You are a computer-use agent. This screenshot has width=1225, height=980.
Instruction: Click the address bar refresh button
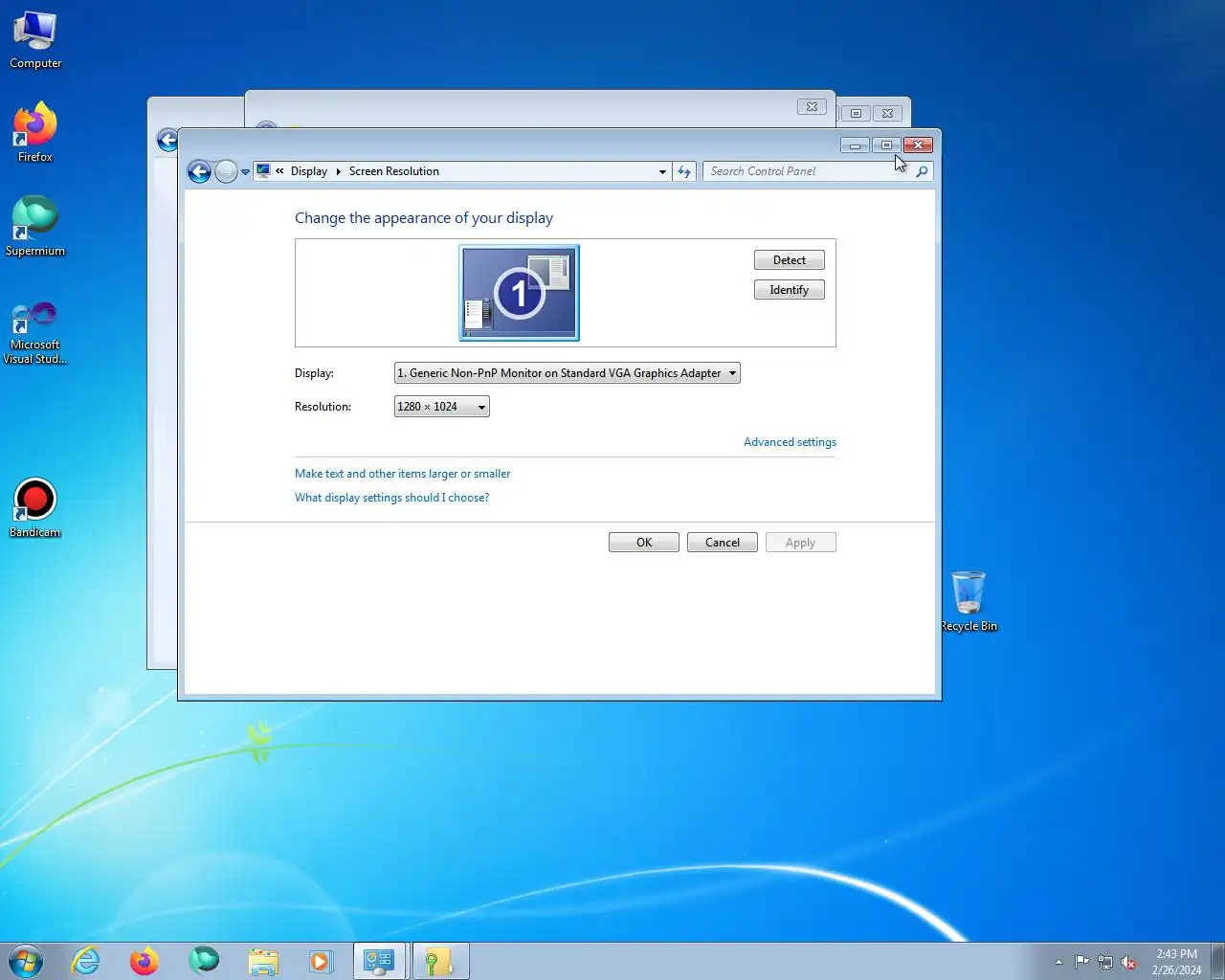(x=683, y=171)
